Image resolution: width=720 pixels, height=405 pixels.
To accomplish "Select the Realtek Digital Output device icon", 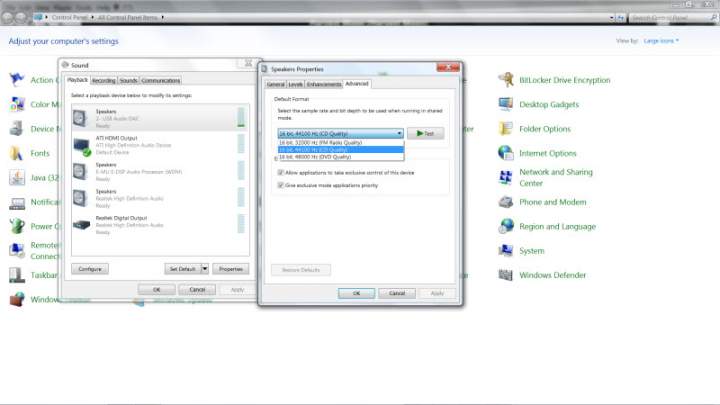I will [x=81, y=225].
